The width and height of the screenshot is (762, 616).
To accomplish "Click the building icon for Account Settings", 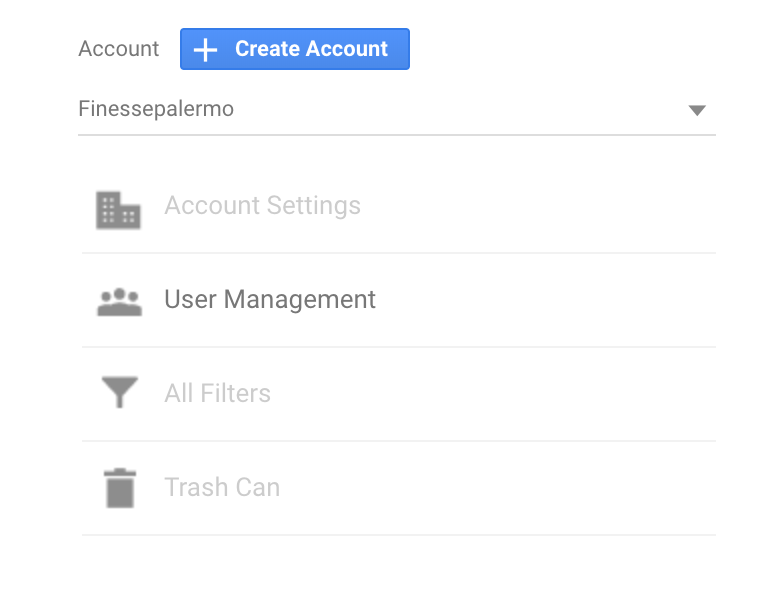I will pyautogui.click(x=118, y=210).
